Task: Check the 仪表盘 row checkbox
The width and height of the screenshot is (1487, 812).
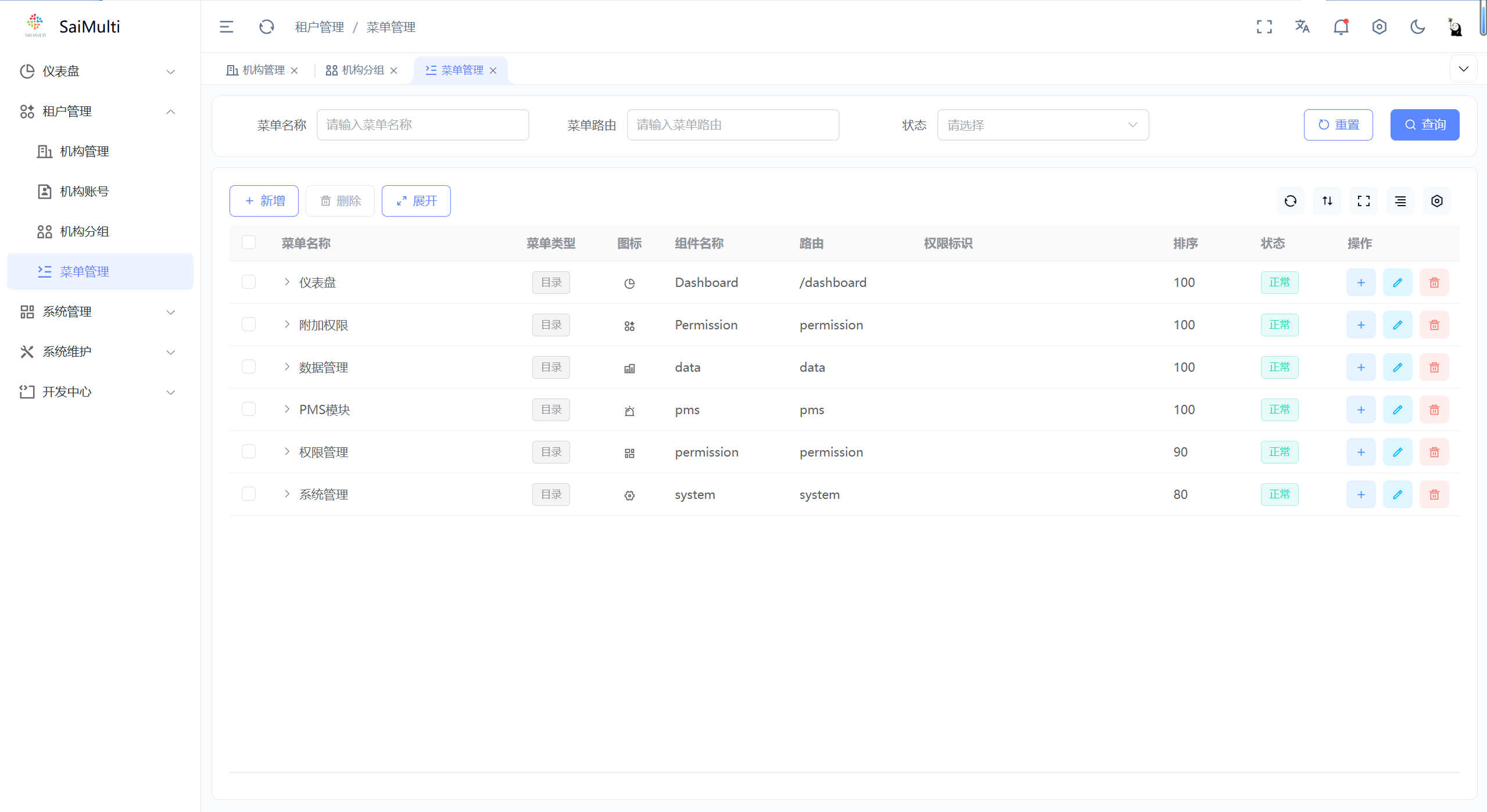Action: (x=249, y=282)
